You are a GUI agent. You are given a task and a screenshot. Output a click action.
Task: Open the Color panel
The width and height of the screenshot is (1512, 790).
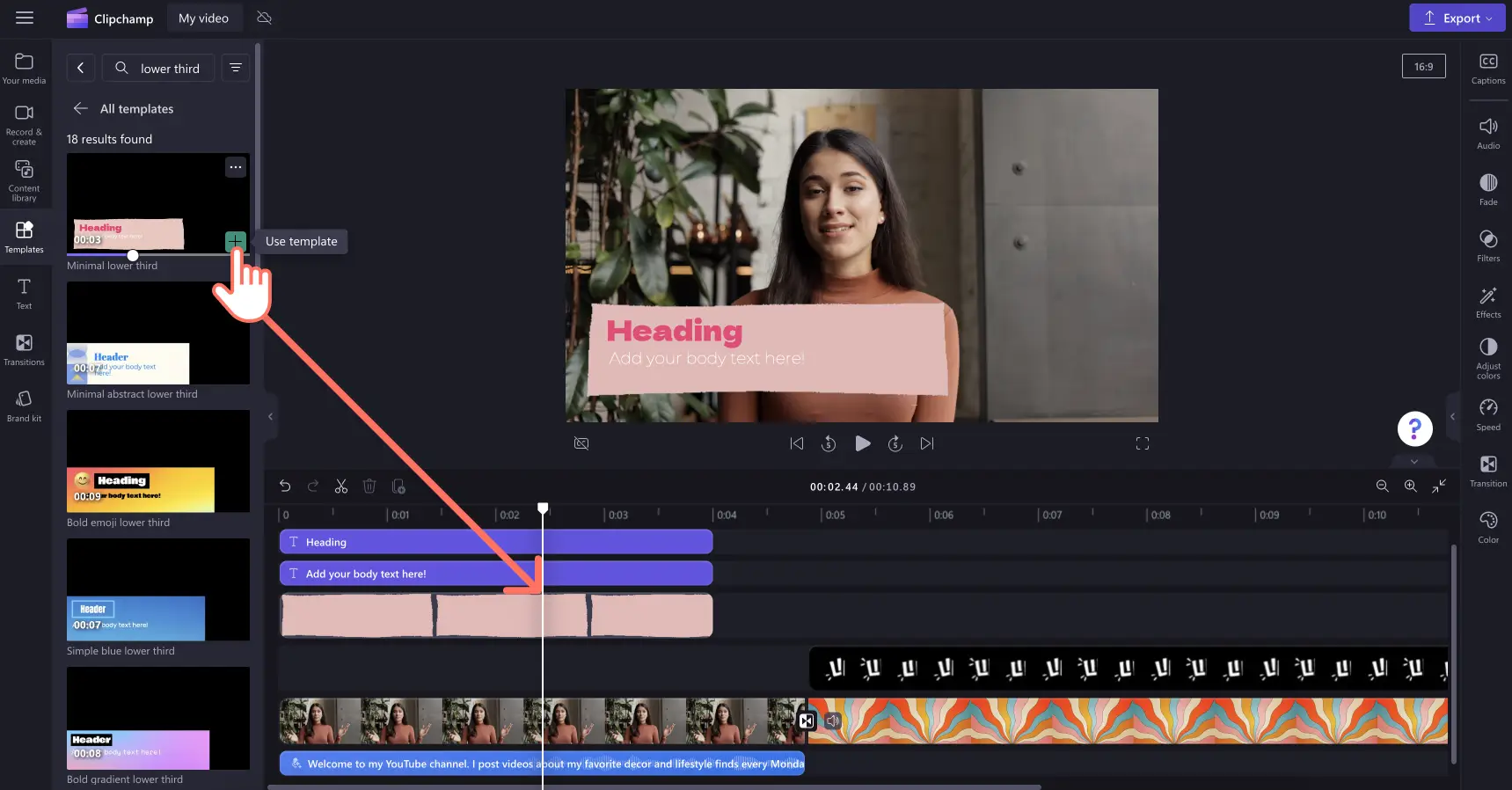[1488, 527]
